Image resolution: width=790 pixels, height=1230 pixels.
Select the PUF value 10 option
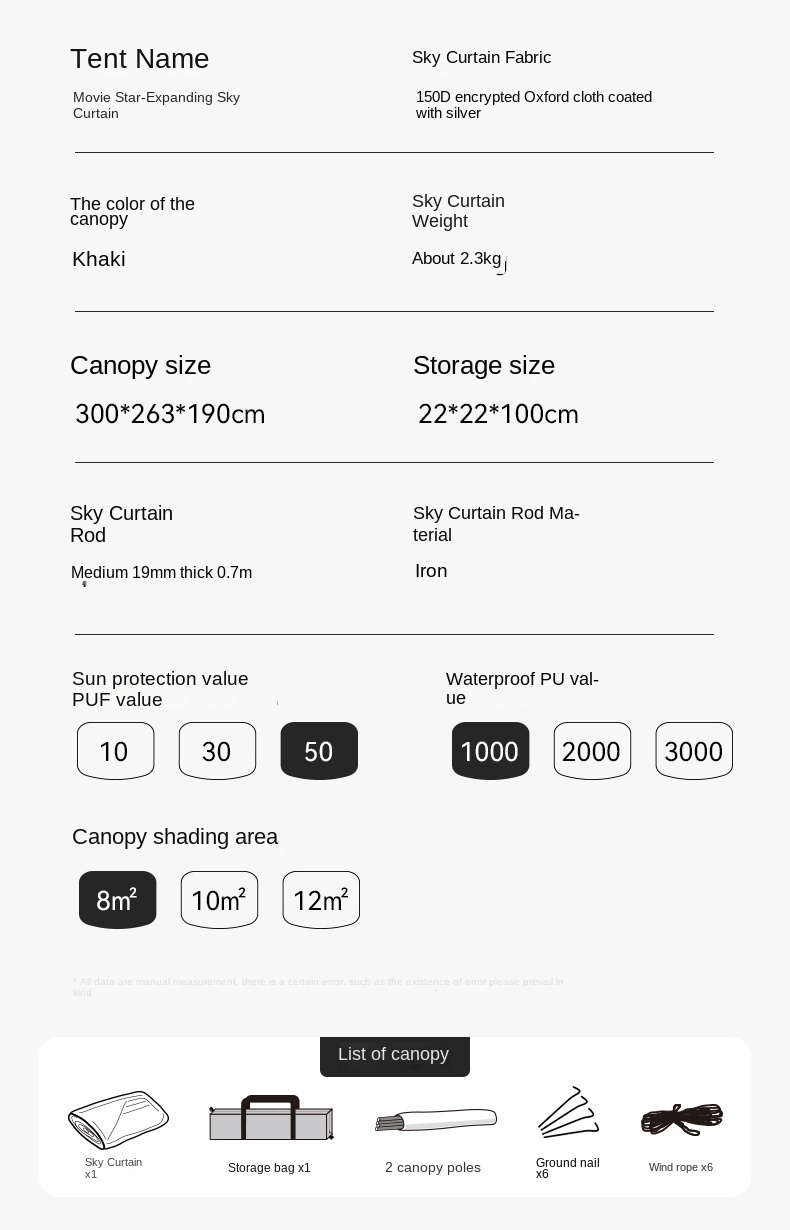pos(116,750)
